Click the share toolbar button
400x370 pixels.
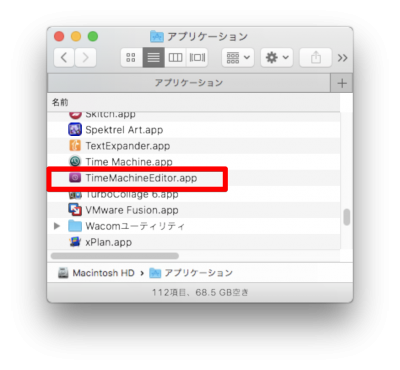coord(316,58)
